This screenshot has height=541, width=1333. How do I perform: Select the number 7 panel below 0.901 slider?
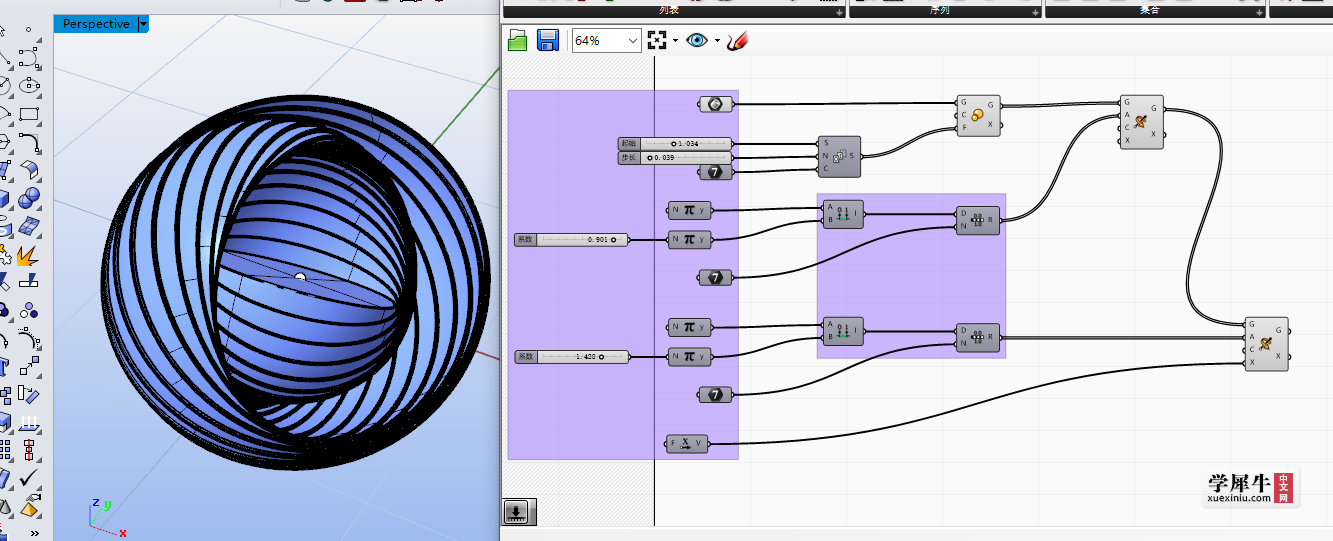715,277
